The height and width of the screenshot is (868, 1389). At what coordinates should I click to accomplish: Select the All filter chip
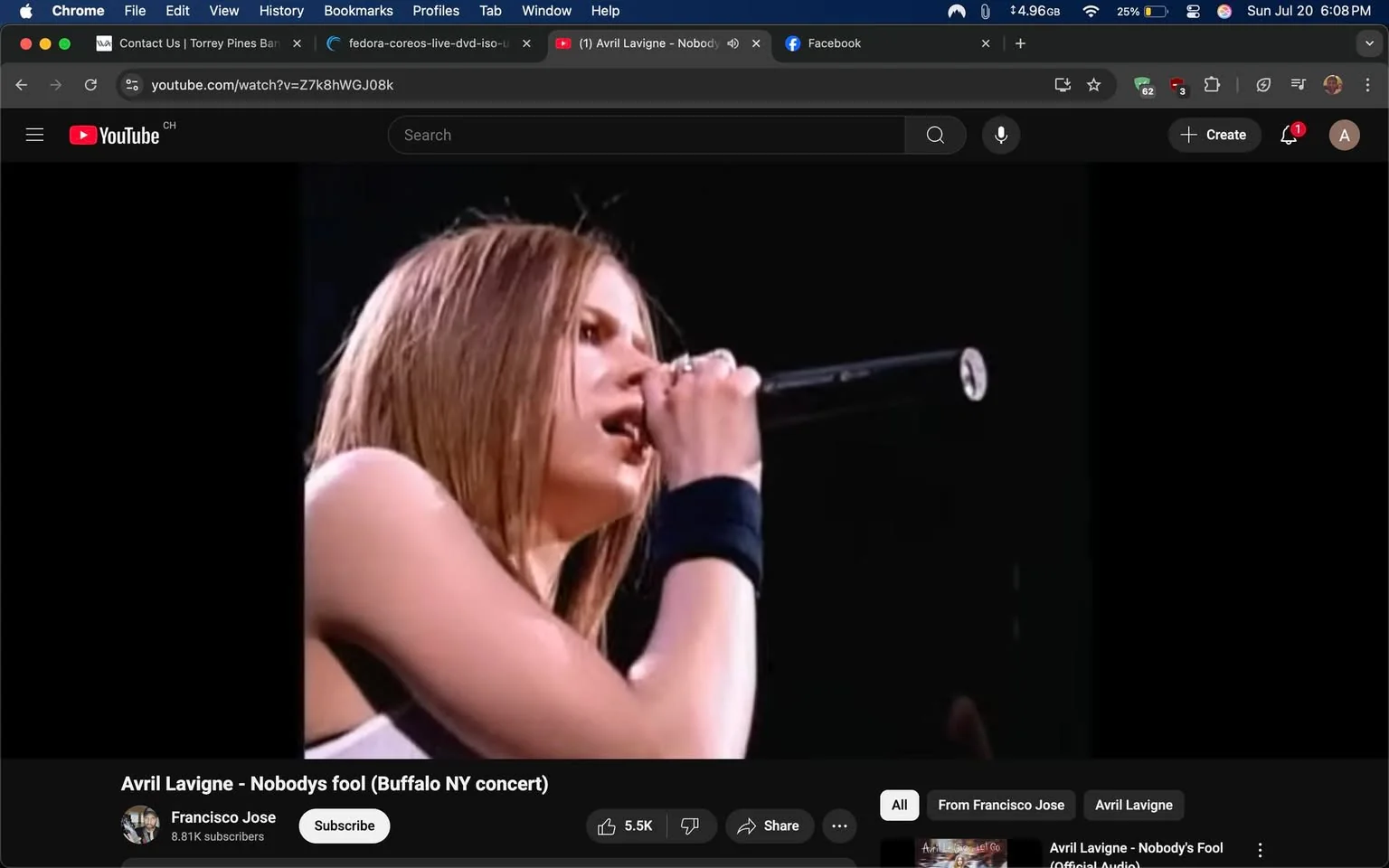899,805
